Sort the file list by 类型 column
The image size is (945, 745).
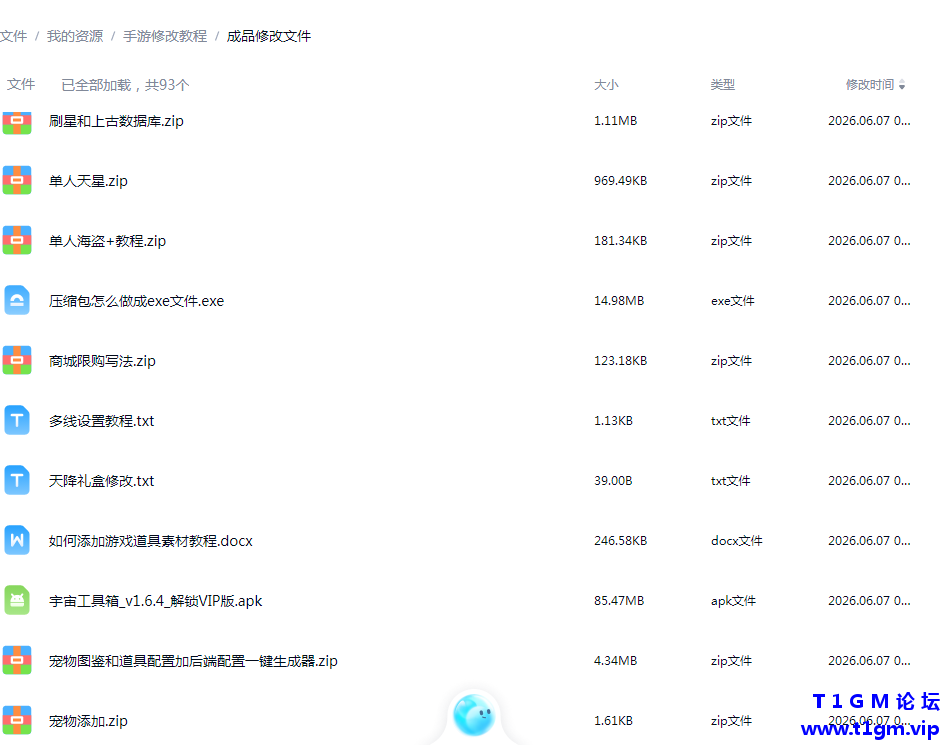click(723, 85)
